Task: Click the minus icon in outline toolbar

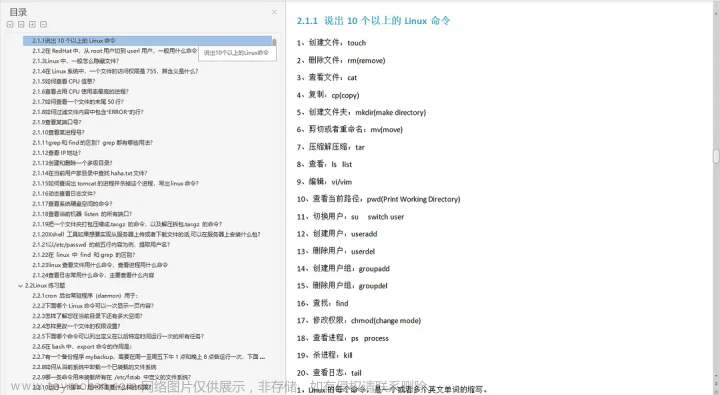Action: 43,24
